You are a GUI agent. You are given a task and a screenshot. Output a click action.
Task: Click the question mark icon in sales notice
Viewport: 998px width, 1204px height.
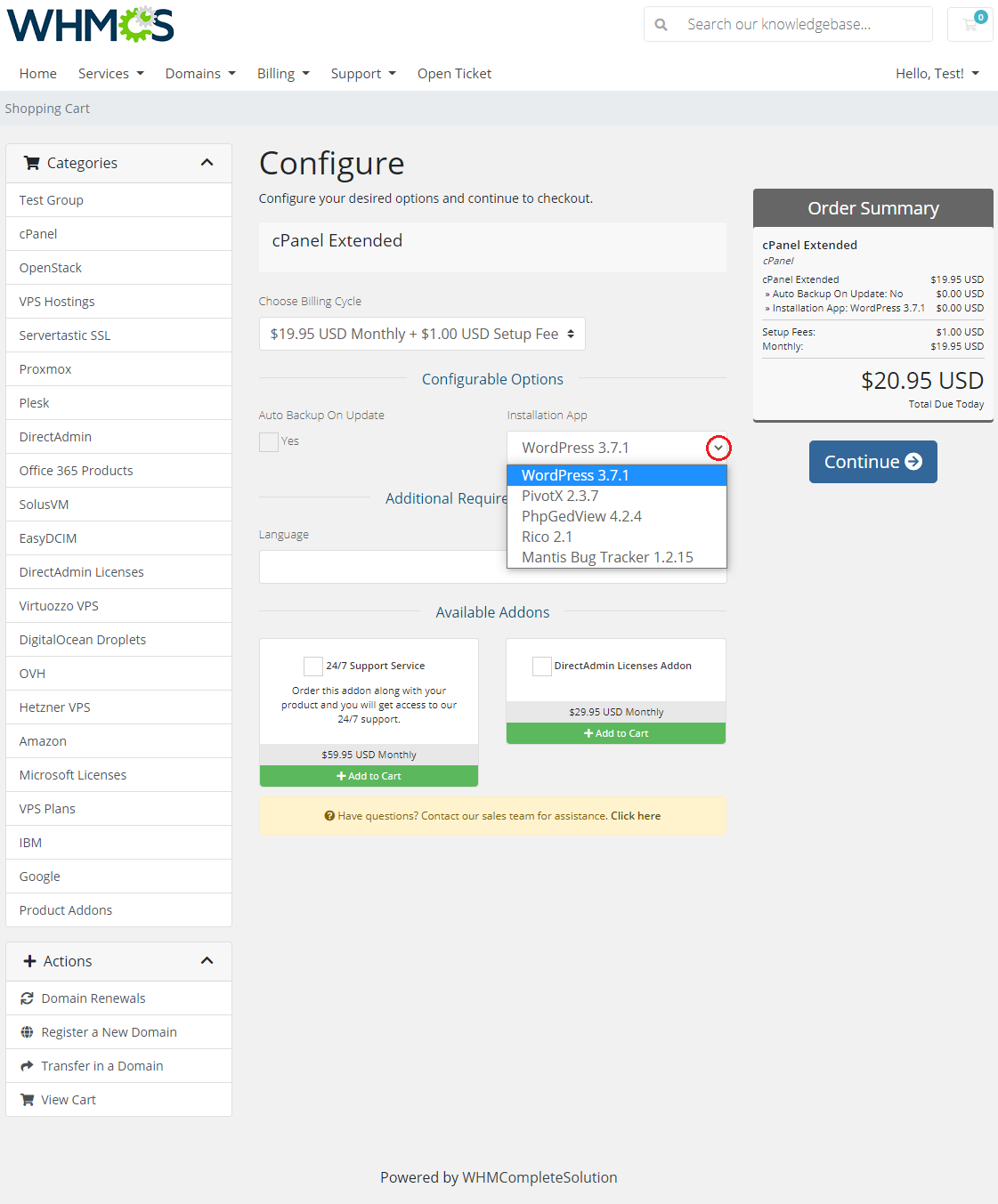tap(329, 816)
